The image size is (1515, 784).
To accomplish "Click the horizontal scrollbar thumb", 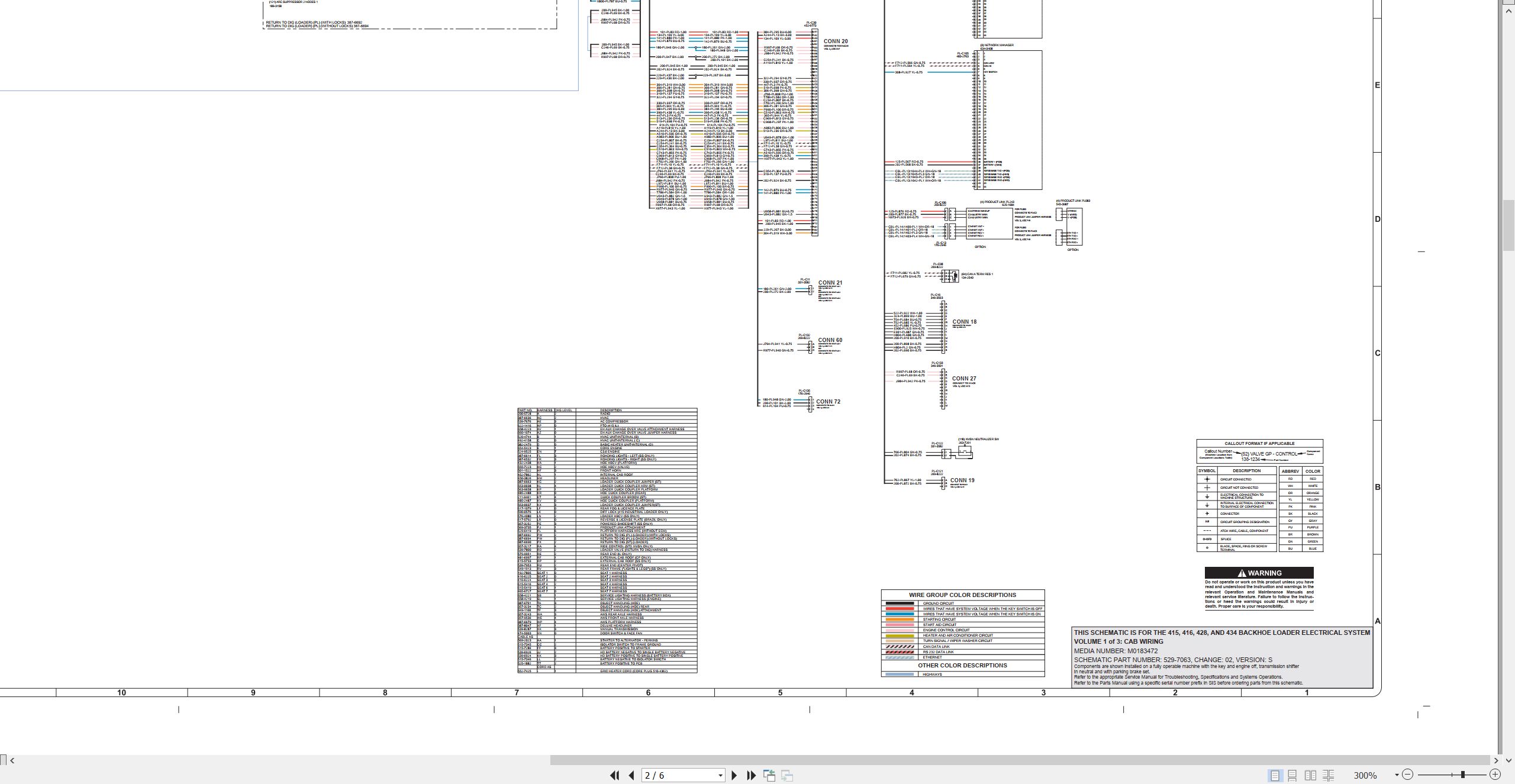I will [1020, 760].
